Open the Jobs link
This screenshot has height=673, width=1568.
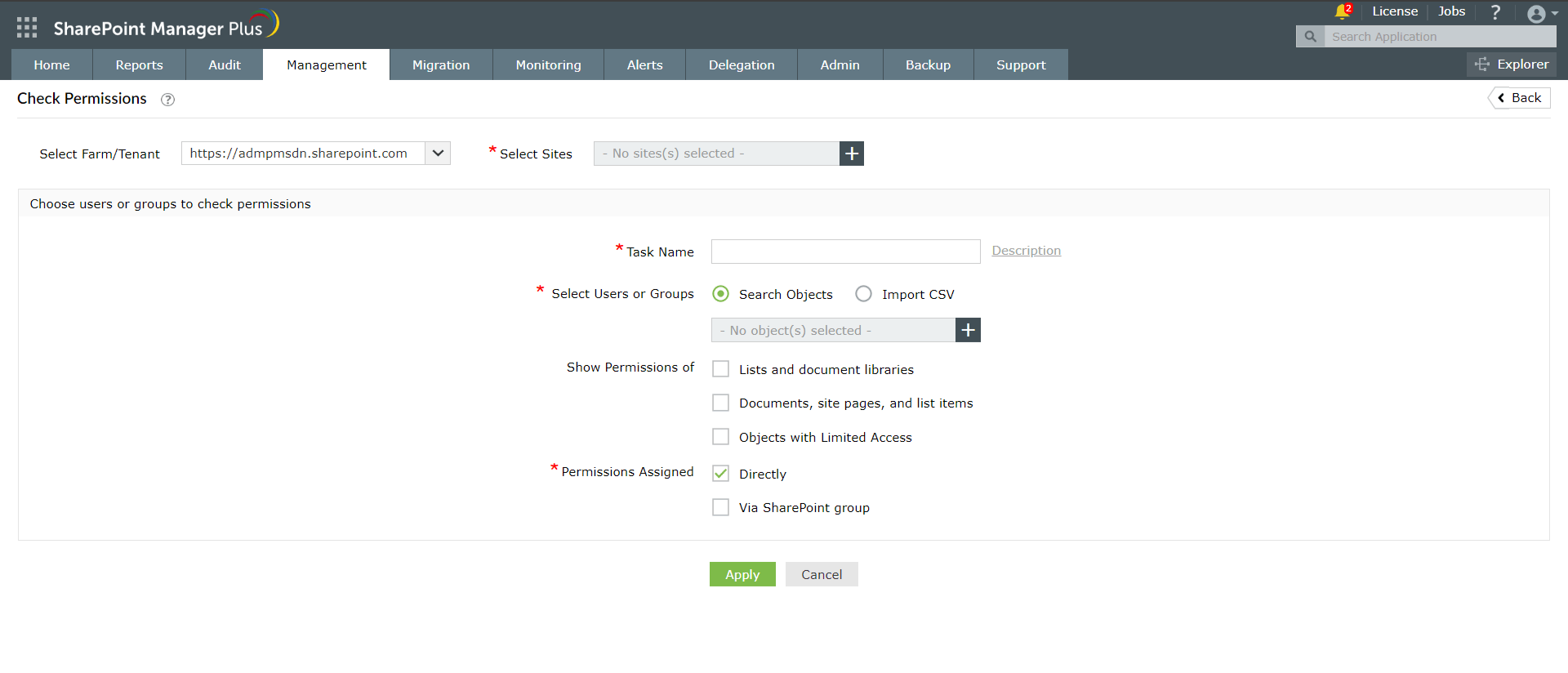[x=1452, y=11]
